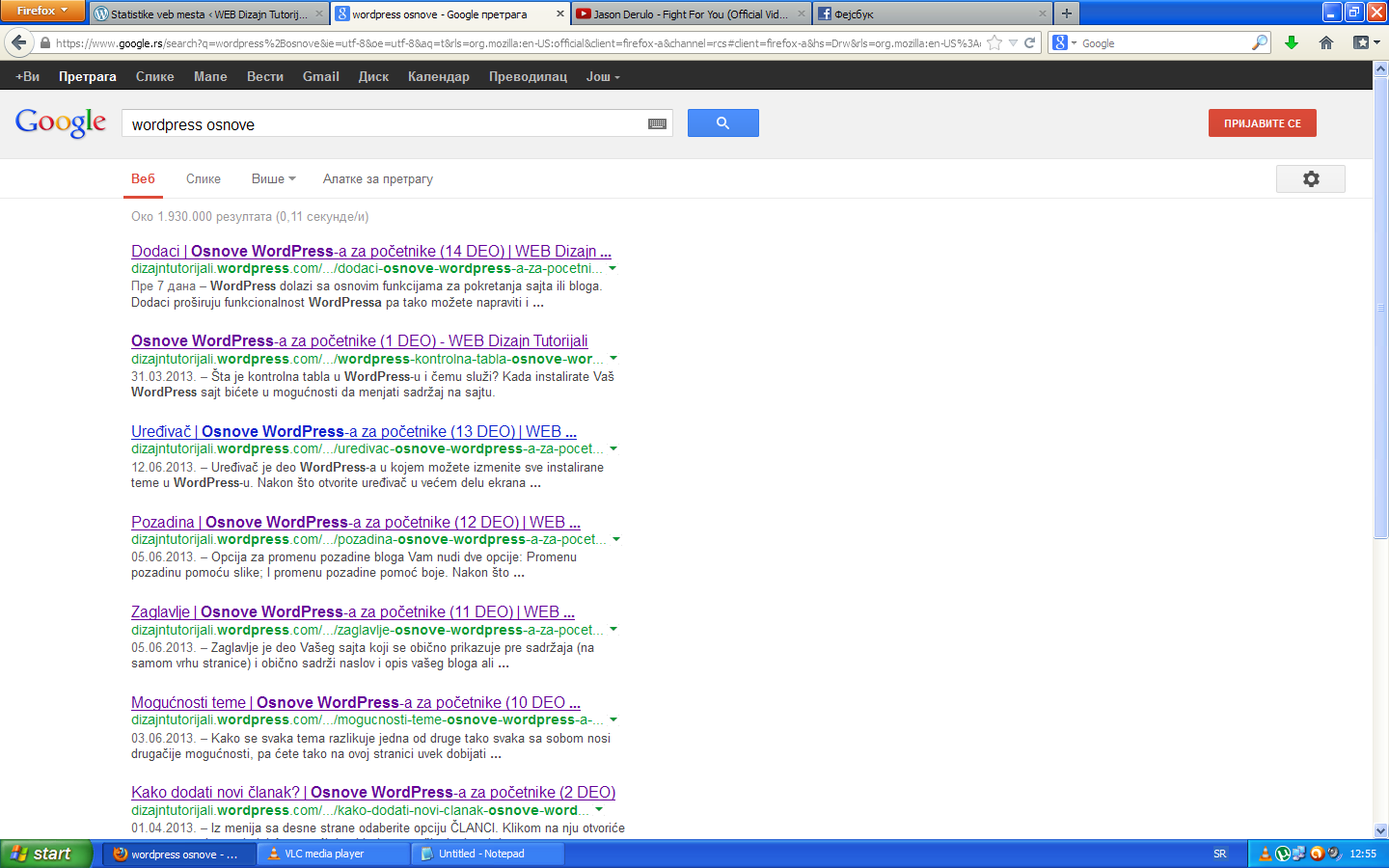1389x868 pixels.
Task: Open the Bookmarks menu button
Action: coord(1367,42)
